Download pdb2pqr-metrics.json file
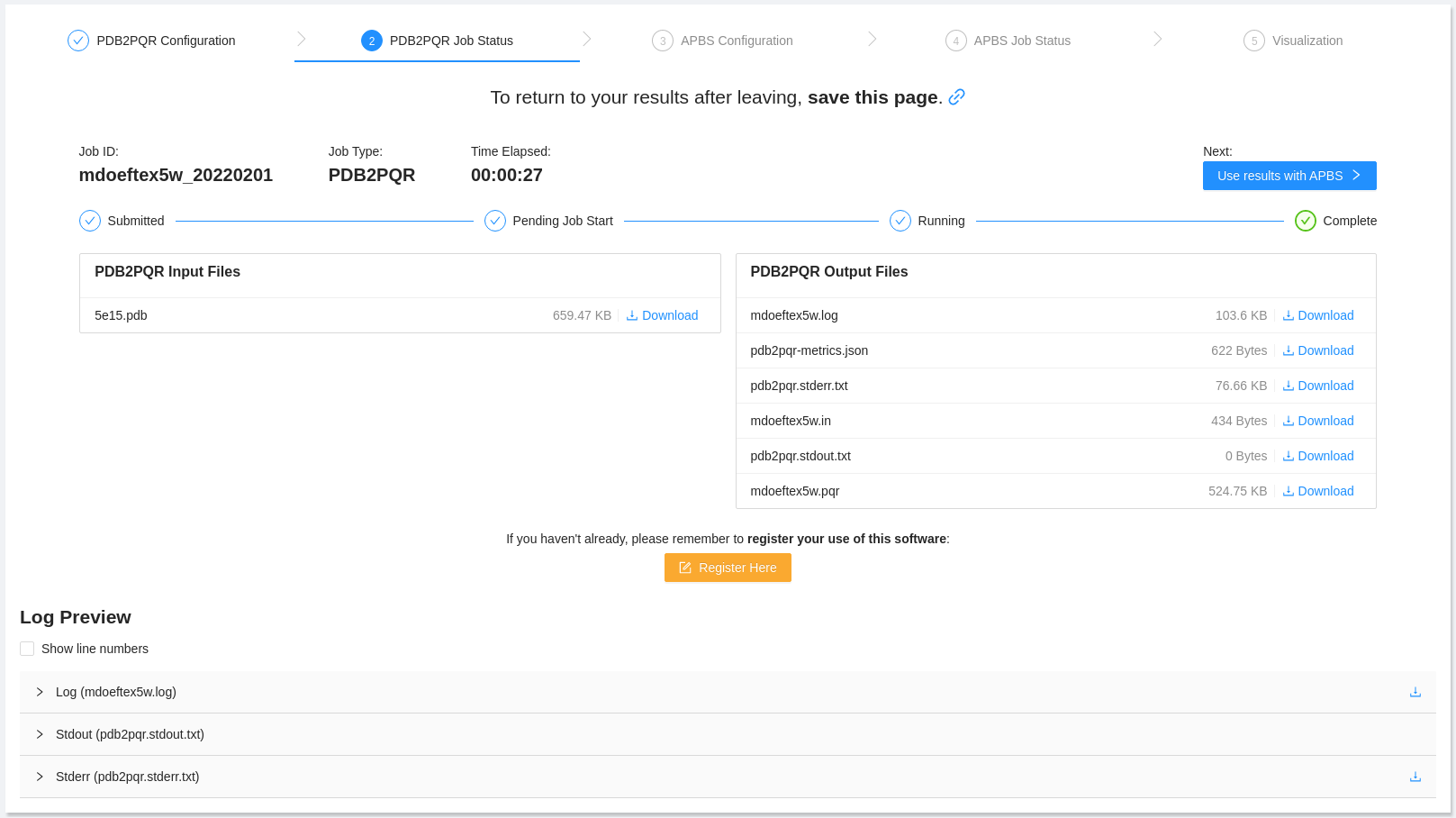This screenshot has height=818, width=1456. pyautogui.click(x=1318, y=350)
